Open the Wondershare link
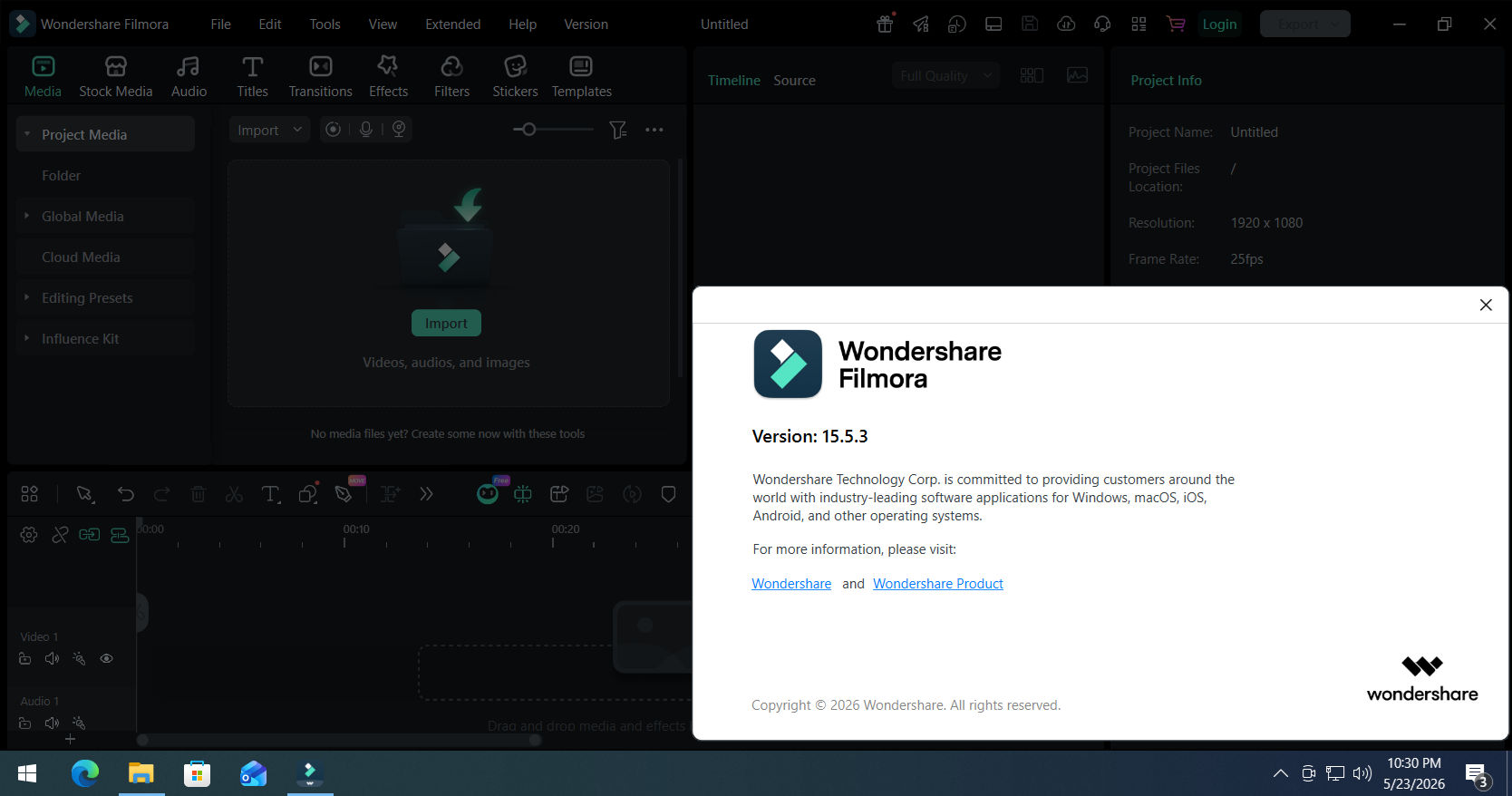 pos(791,584)
